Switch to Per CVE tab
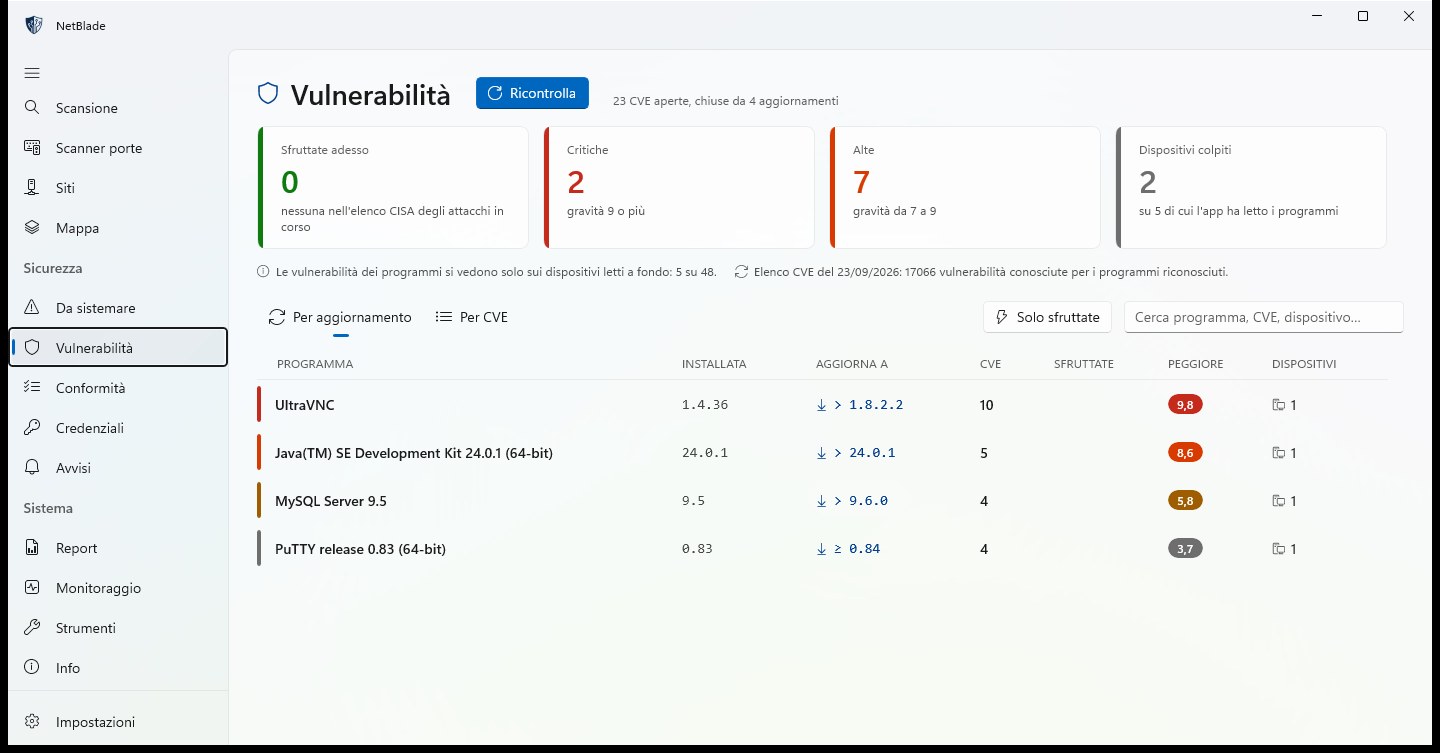Screen dimensions: 1440x753 coord(472,317)
